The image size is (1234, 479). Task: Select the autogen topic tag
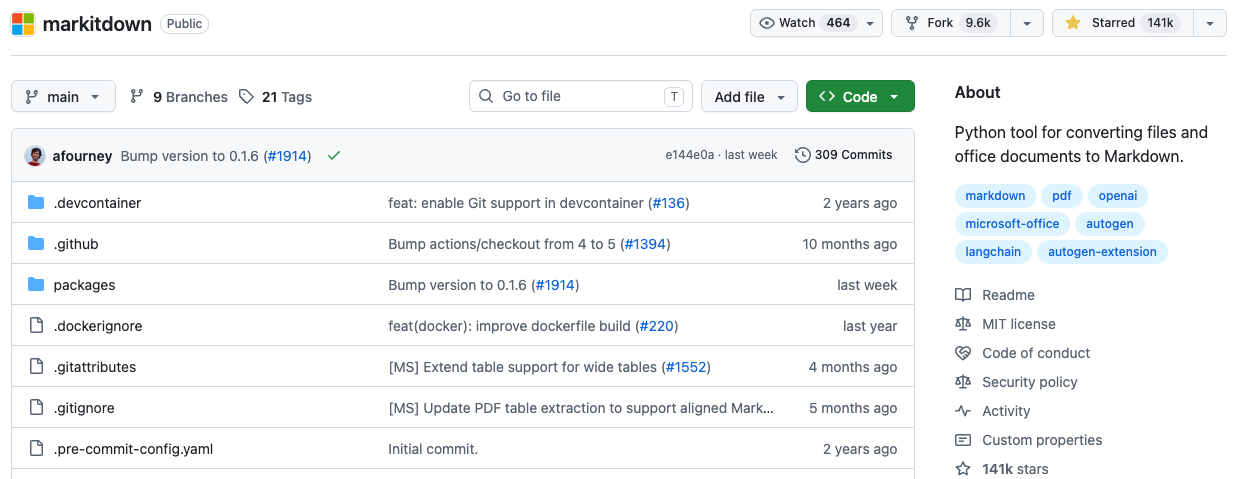point(1110,223)
